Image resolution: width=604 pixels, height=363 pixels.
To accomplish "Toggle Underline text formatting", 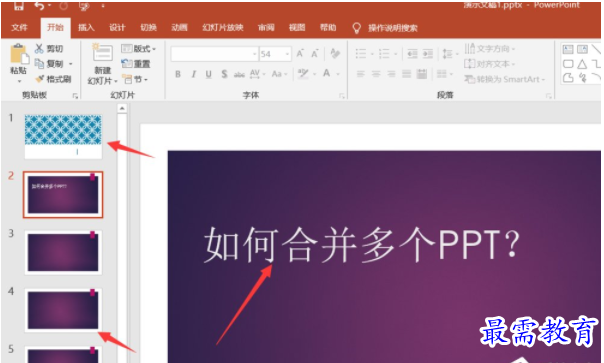I will (208, 74).
